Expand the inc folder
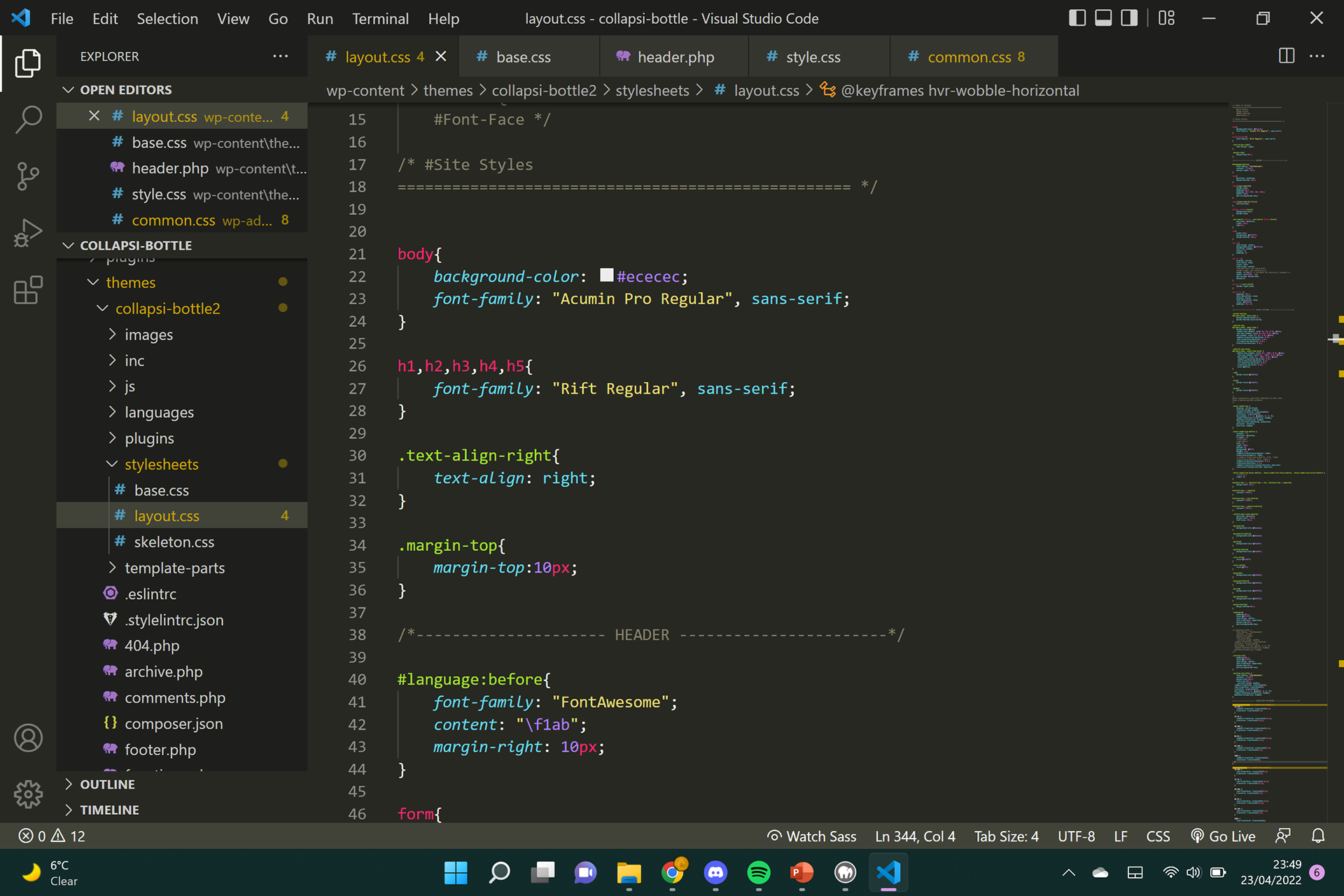This screenshot has height=896, width=1344. point(112,360)
